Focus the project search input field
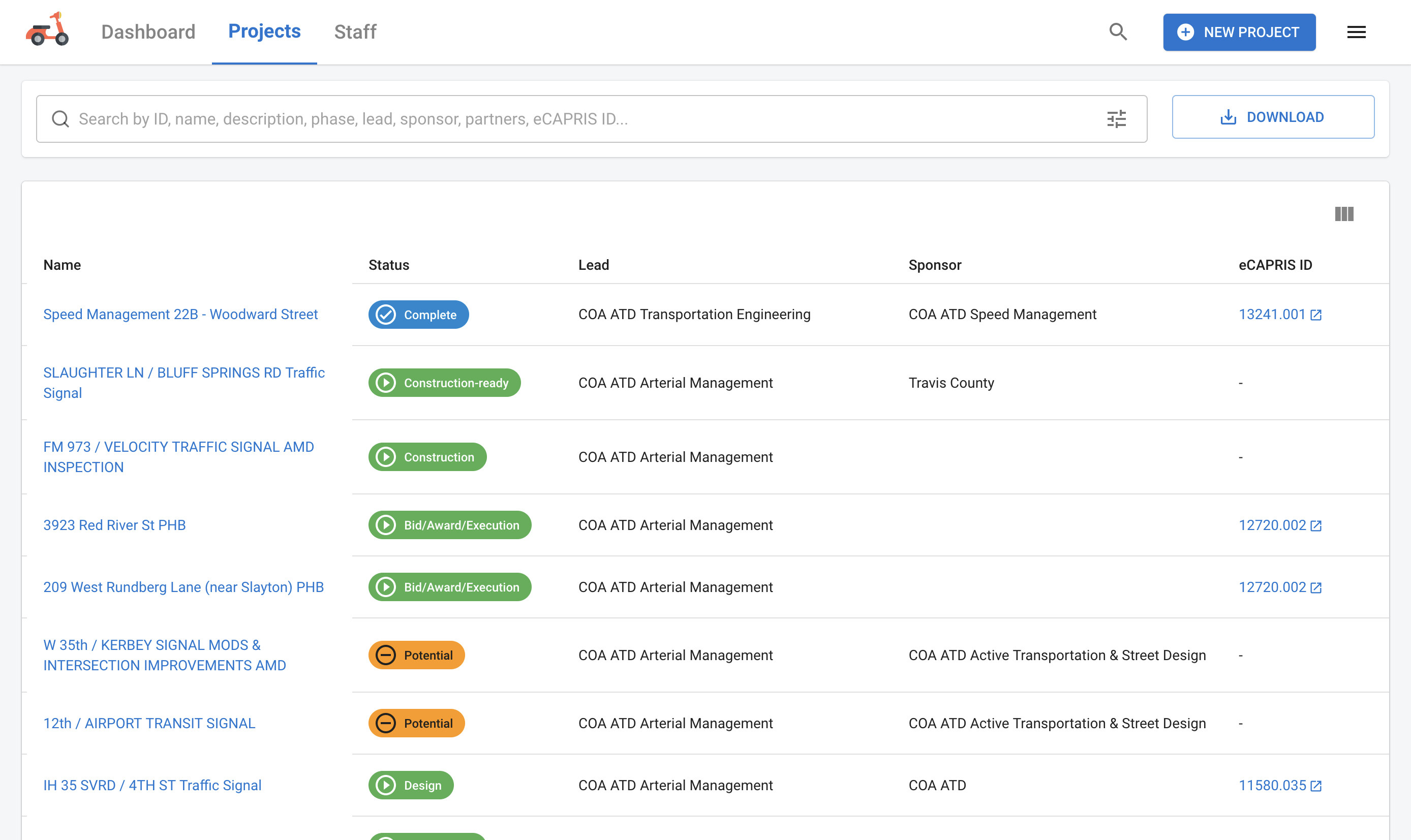This screenshot has width=1411, height=840. 592,119
